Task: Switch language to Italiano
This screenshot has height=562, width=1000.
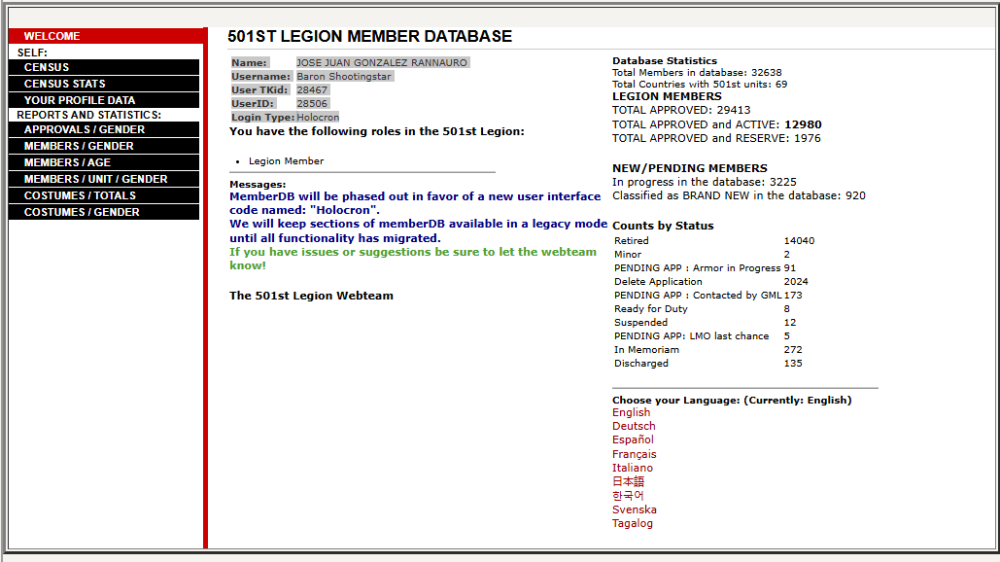Action: point(632,468)
